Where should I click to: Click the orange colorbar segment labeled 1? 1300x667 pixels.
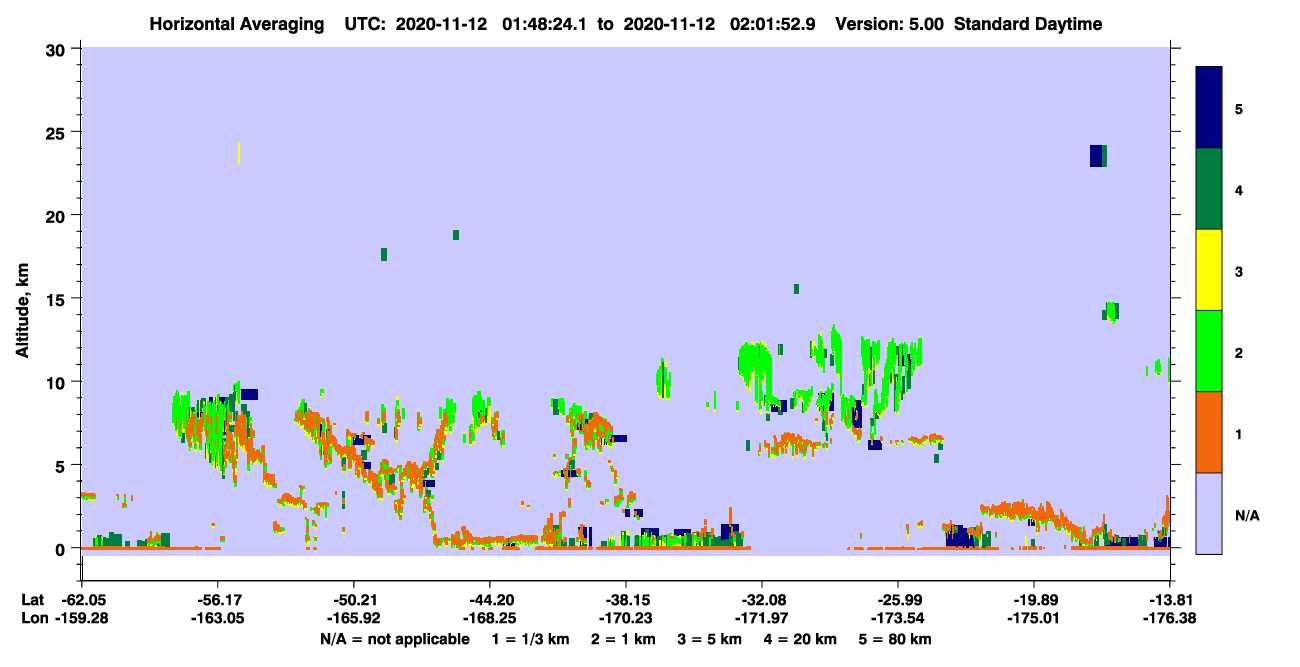click(x=1209, y=432)
